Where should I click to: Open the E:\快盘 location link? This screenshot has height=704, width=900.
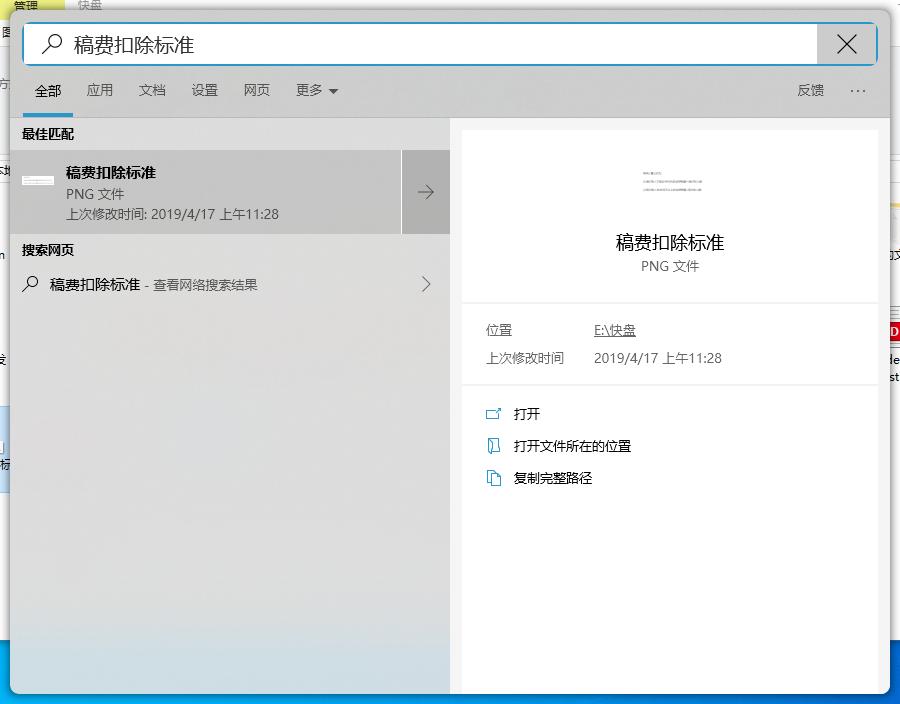(615, 329)
